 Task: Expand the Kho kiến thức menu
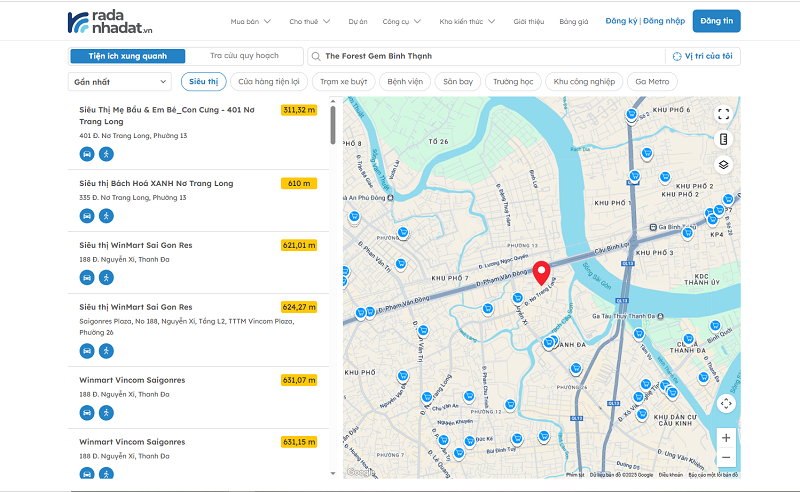pos(467,21)
